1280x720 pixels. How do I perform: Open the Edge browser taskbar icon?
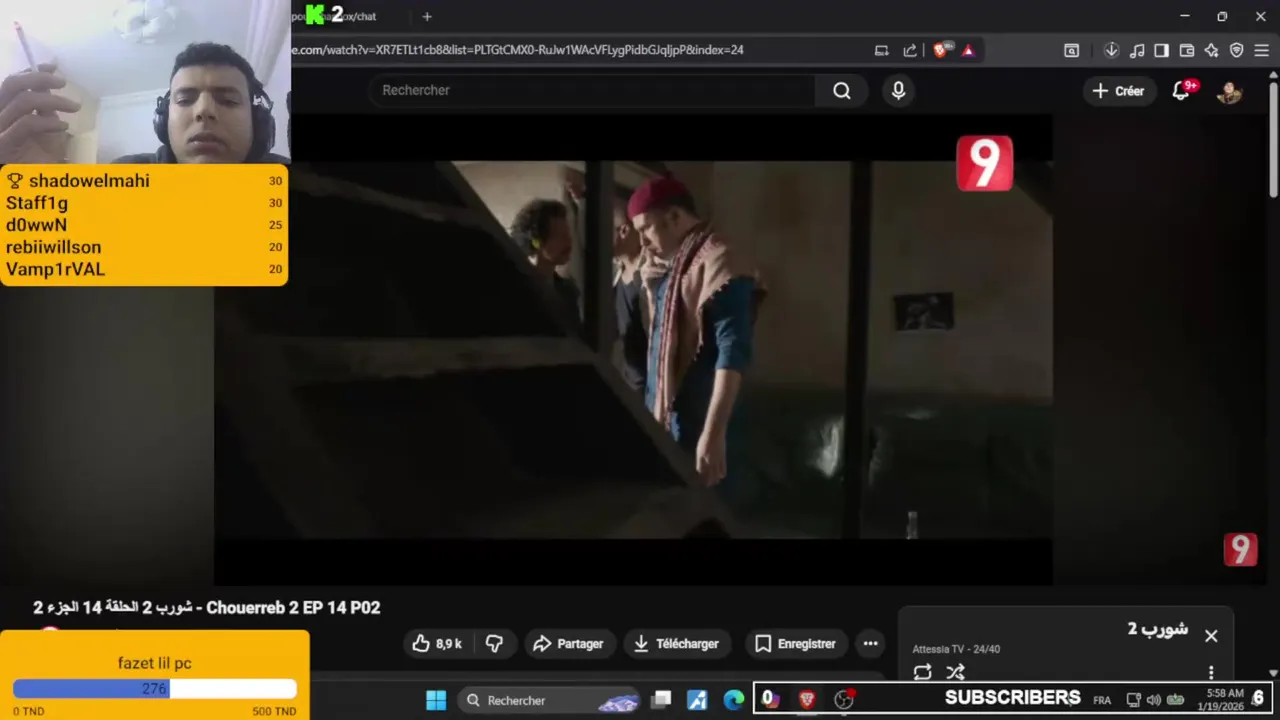pos(733,700)
